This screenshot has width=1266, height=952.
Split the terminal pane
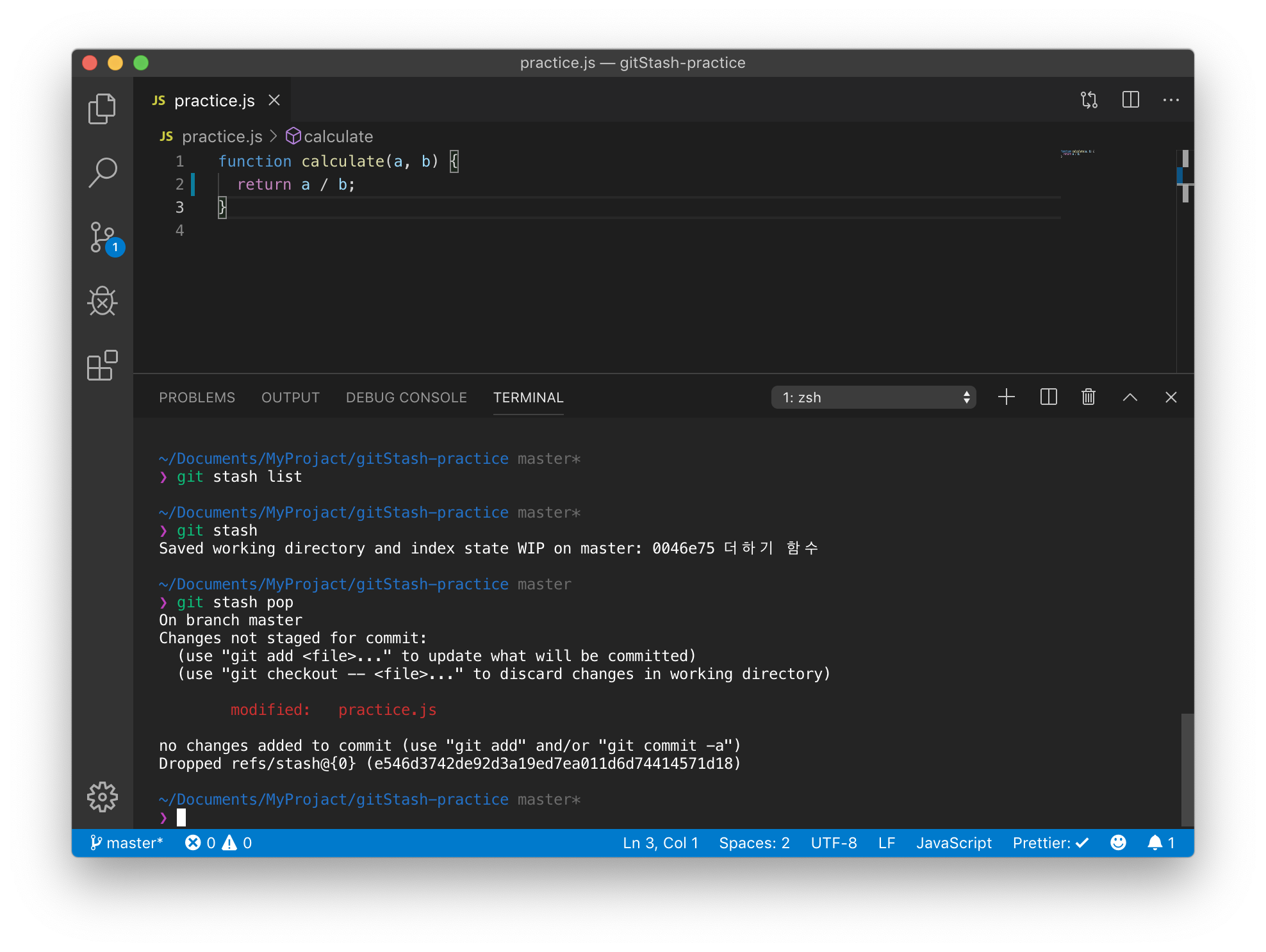tap(1048, 397)
